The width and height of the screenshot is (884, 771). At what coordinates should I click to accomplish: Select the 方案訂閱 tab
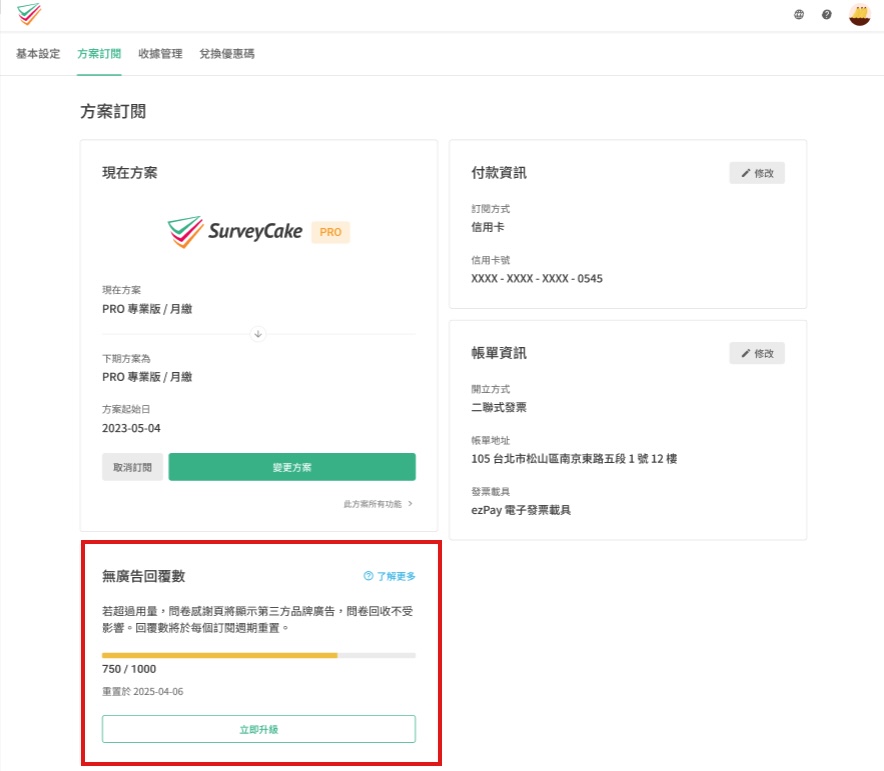click(99, 54)
